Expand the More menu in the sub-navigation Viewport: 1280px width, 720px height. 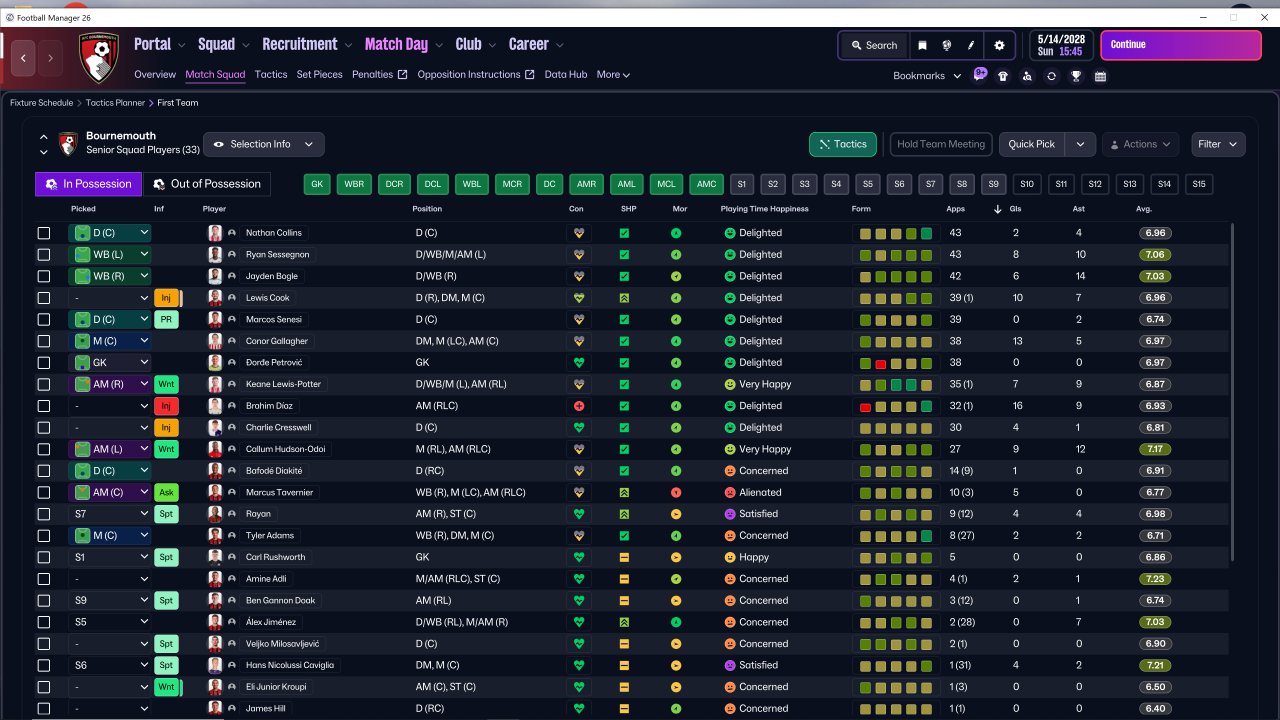point(613,75)
